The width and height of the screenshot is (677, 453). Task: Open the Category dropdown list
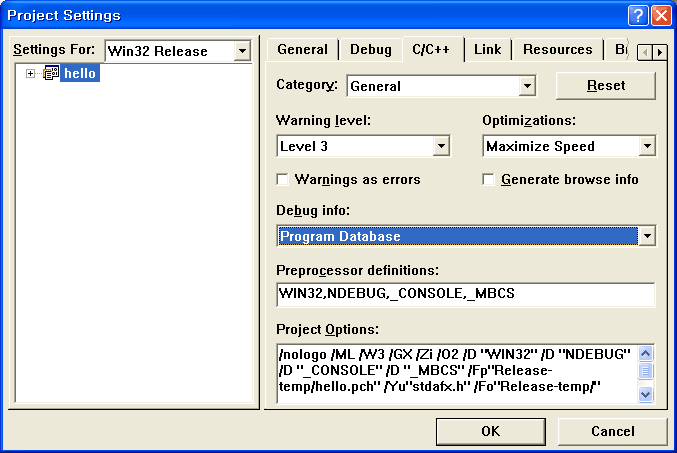(x=527, y=86)
